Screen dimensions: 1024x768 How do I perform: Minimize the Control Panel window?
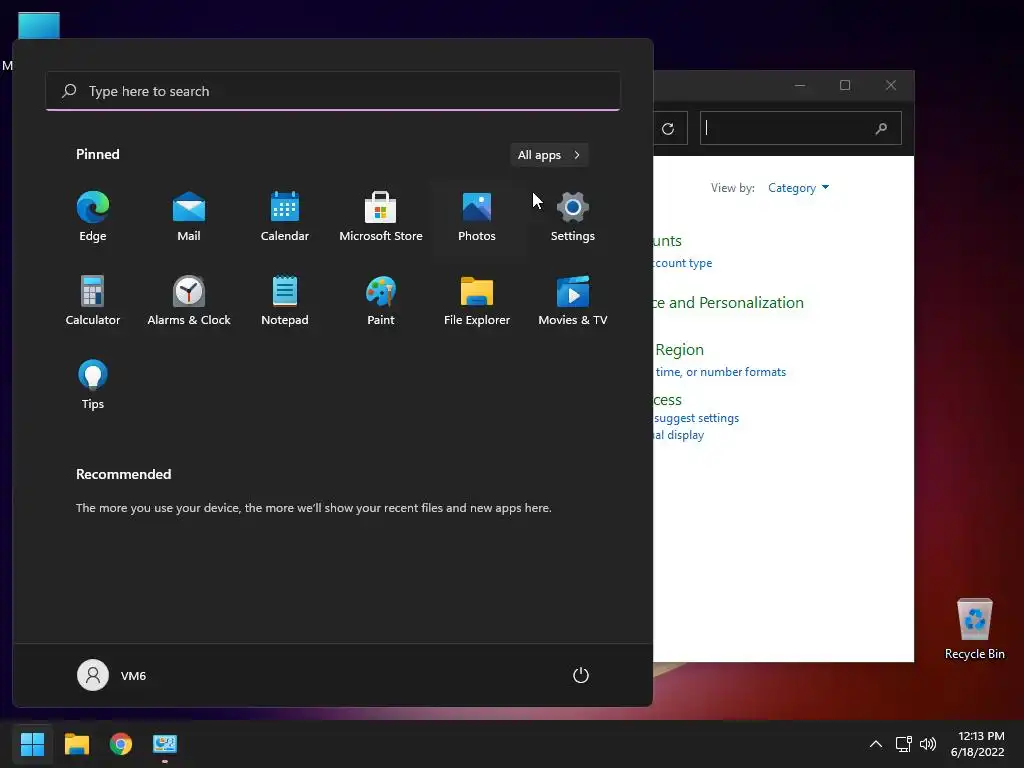[x=800, y=85]
